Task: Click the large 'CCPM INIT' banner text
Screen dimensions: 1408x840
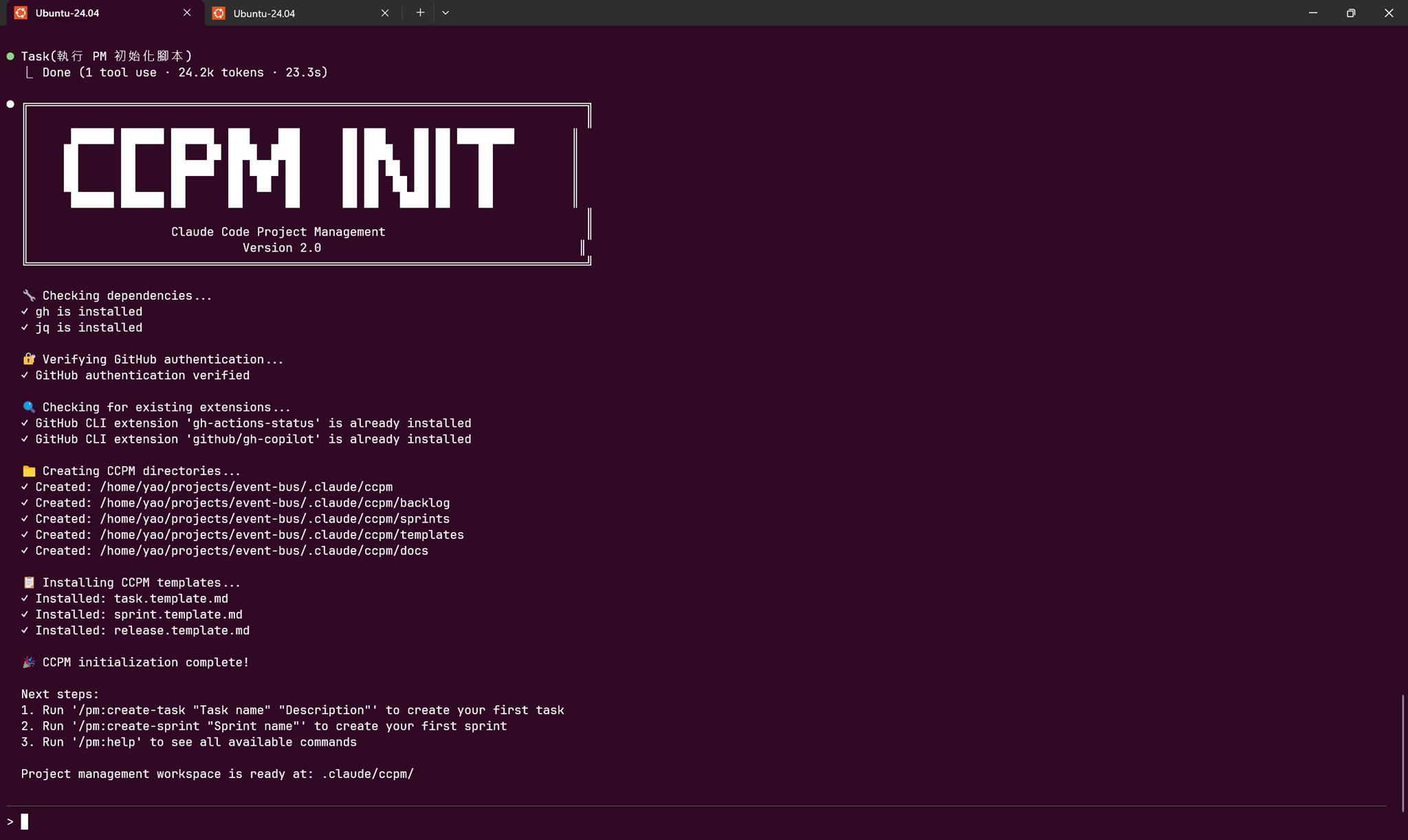Action: 289,168
